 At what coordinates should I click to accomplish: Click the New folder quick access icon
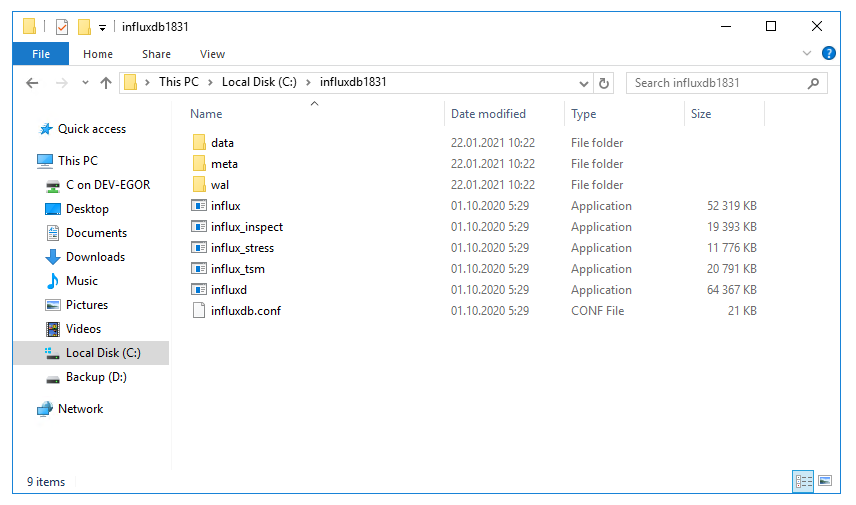(x=84, y=27)
